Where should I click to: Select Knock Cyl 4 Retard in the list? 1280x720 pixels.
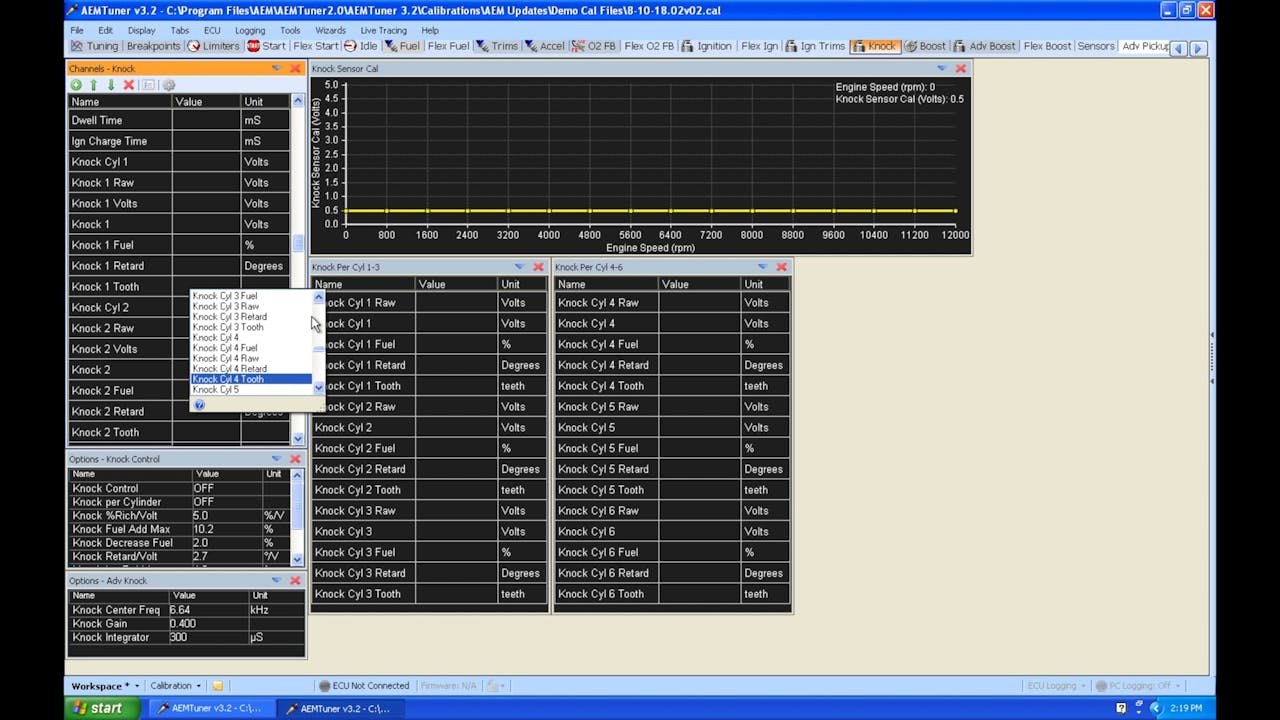pyautogui.click(x=230, y=369)
